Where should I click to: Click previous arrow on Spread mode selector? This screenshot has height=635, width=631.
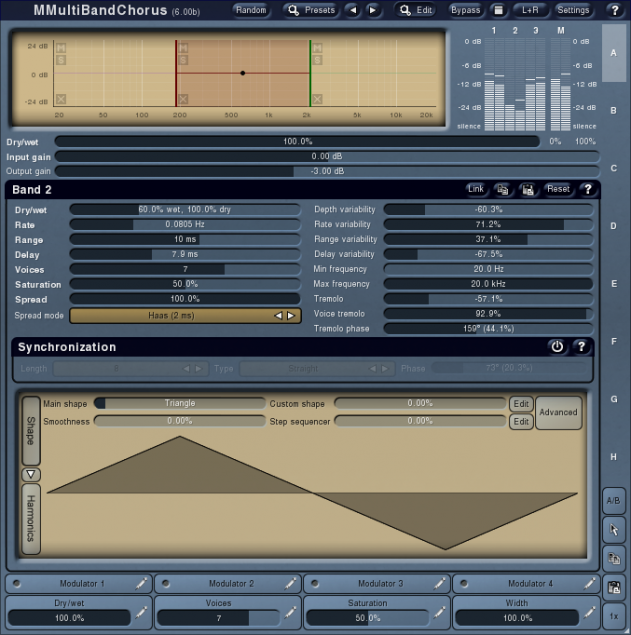(278, 315)
